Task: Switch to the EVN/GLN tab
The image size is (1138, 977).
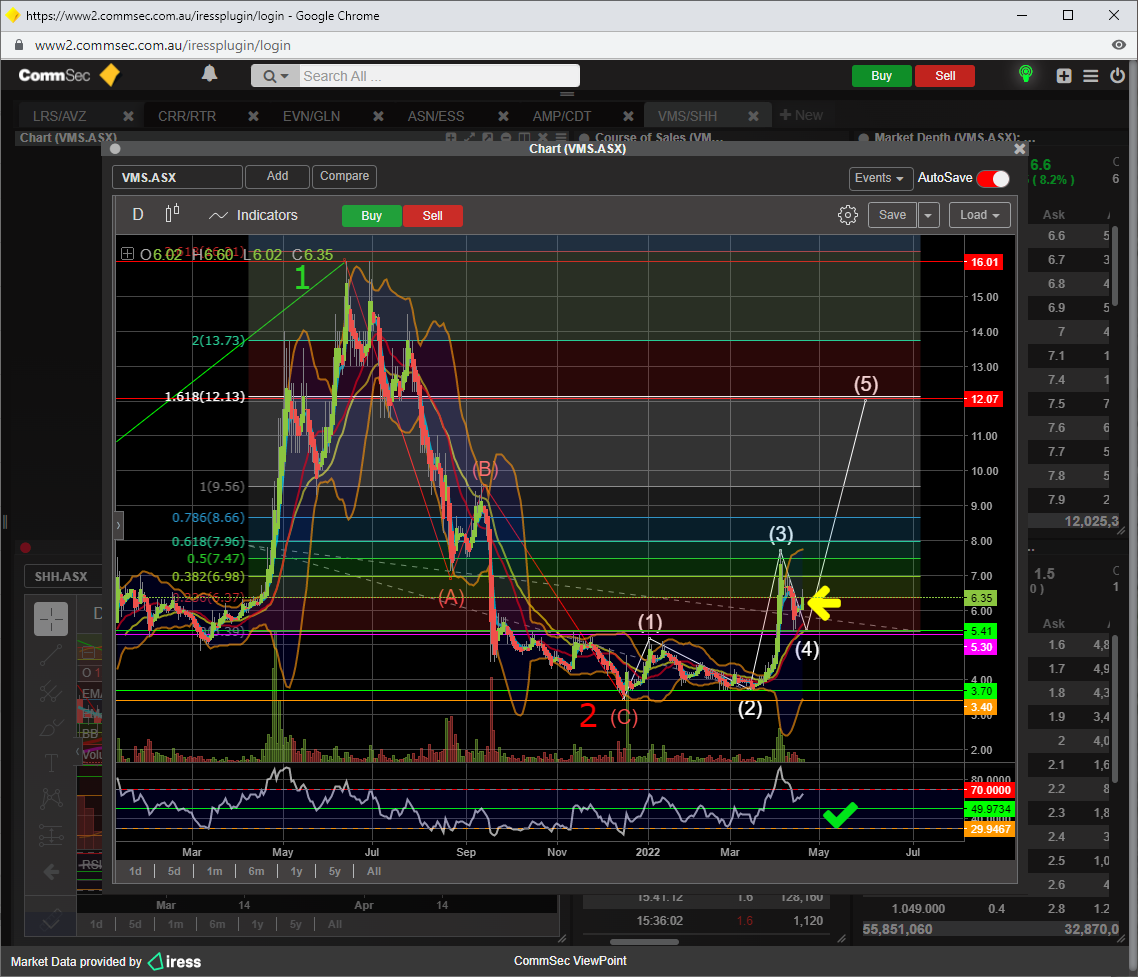Action: click(x=311, y=116)
